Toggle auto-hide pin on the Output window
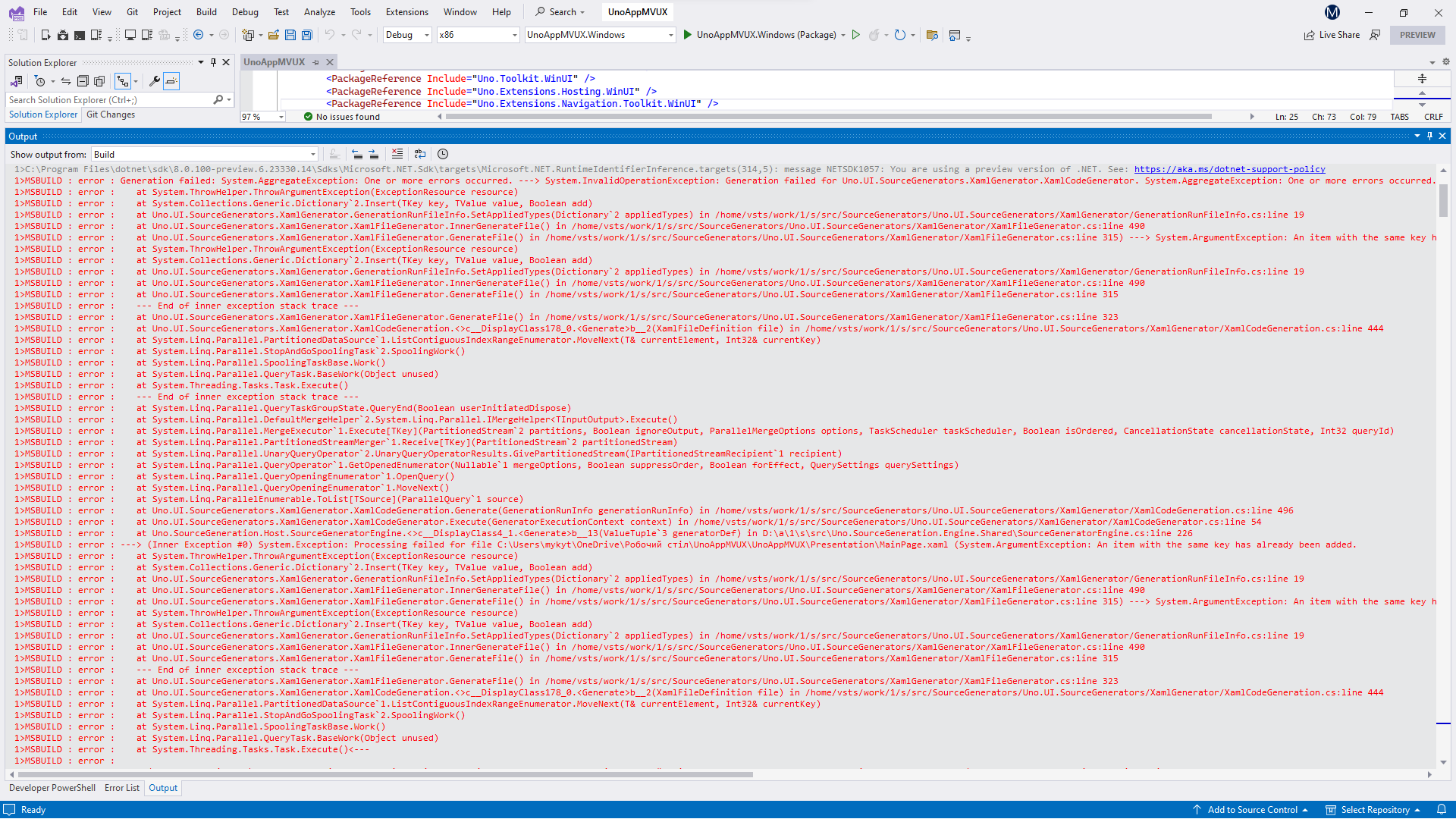1456x819 pixels. [x=1429, y=136]
